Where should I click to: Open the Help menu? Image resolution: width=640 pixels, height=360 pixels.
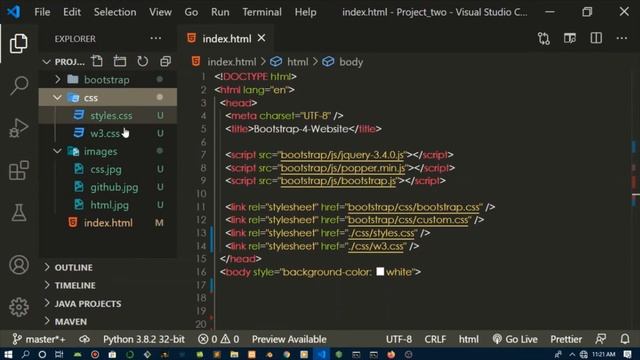[x=305, y=12]
